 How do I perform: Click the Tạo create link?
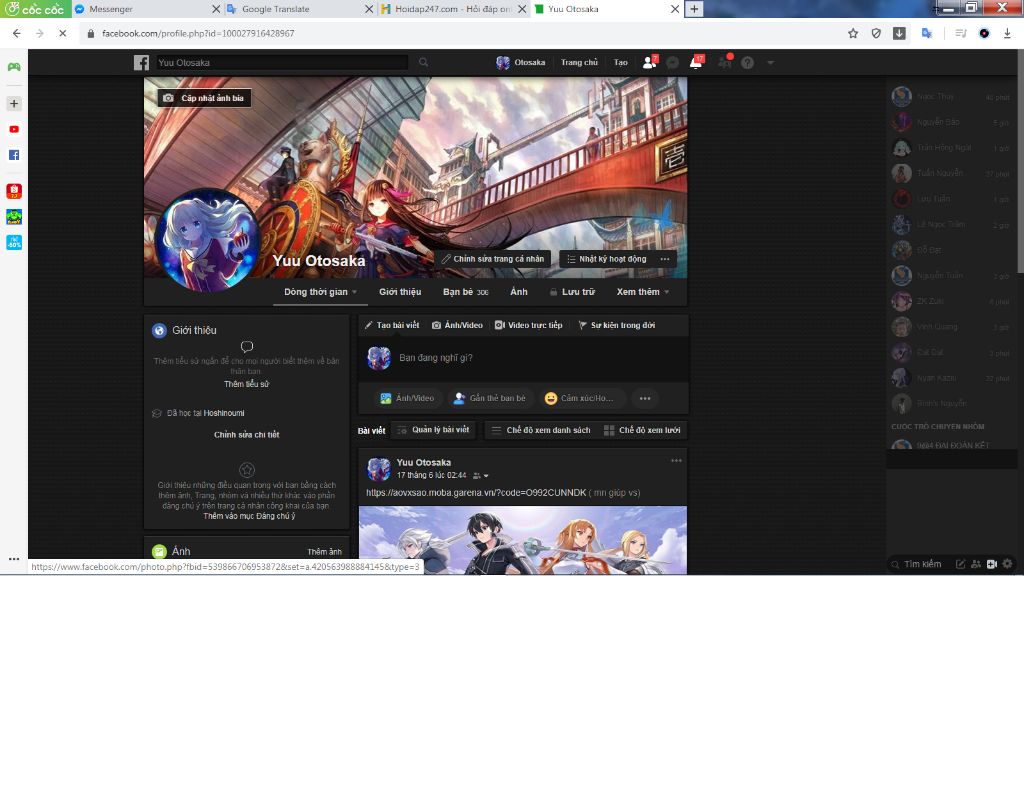[x=620, y=63]
